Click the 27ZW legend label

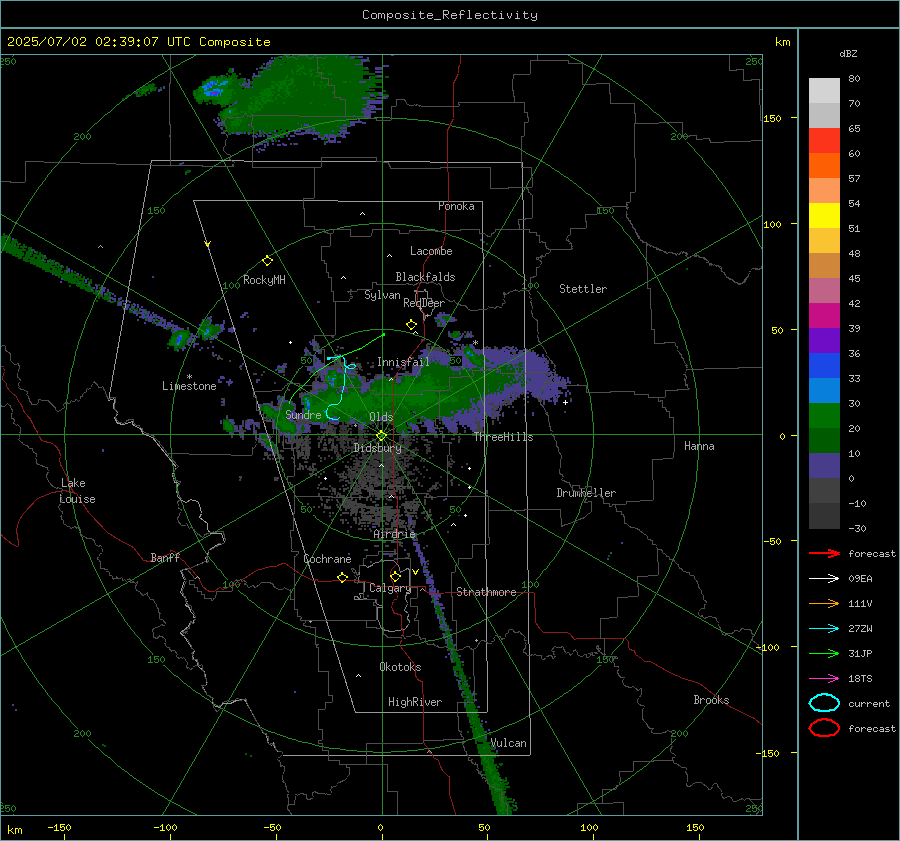[x=860, y=629]
